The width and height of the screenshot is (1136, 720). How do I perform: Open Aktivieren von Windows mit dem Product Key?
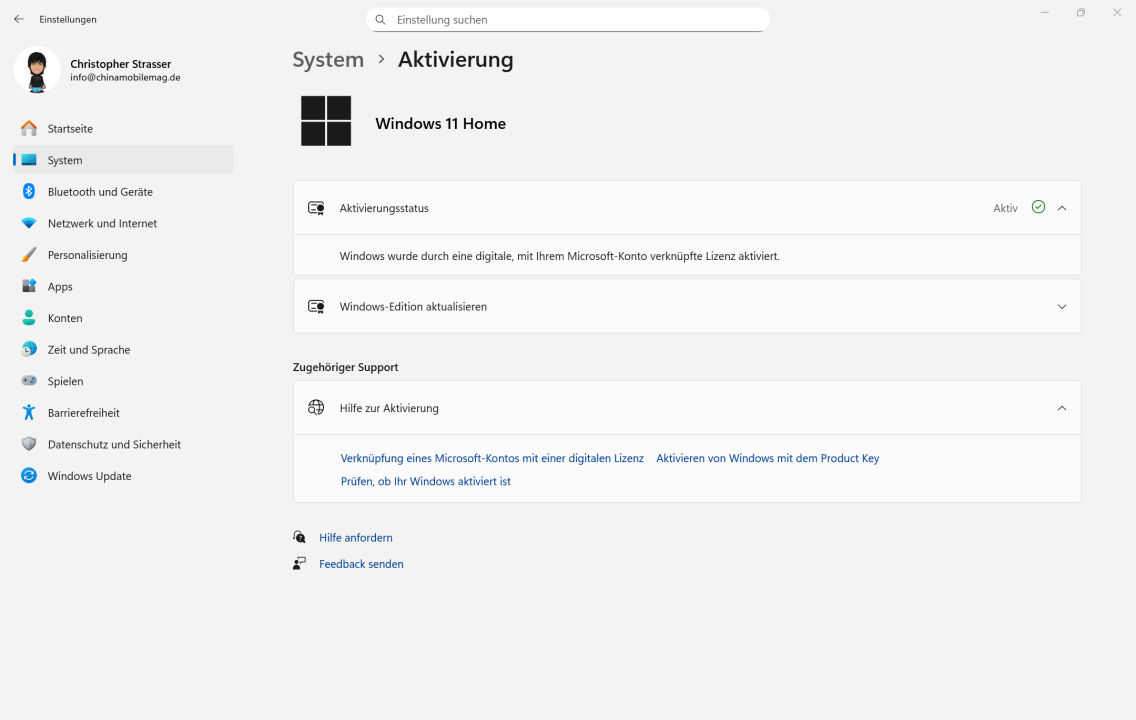tap(767, 458)
